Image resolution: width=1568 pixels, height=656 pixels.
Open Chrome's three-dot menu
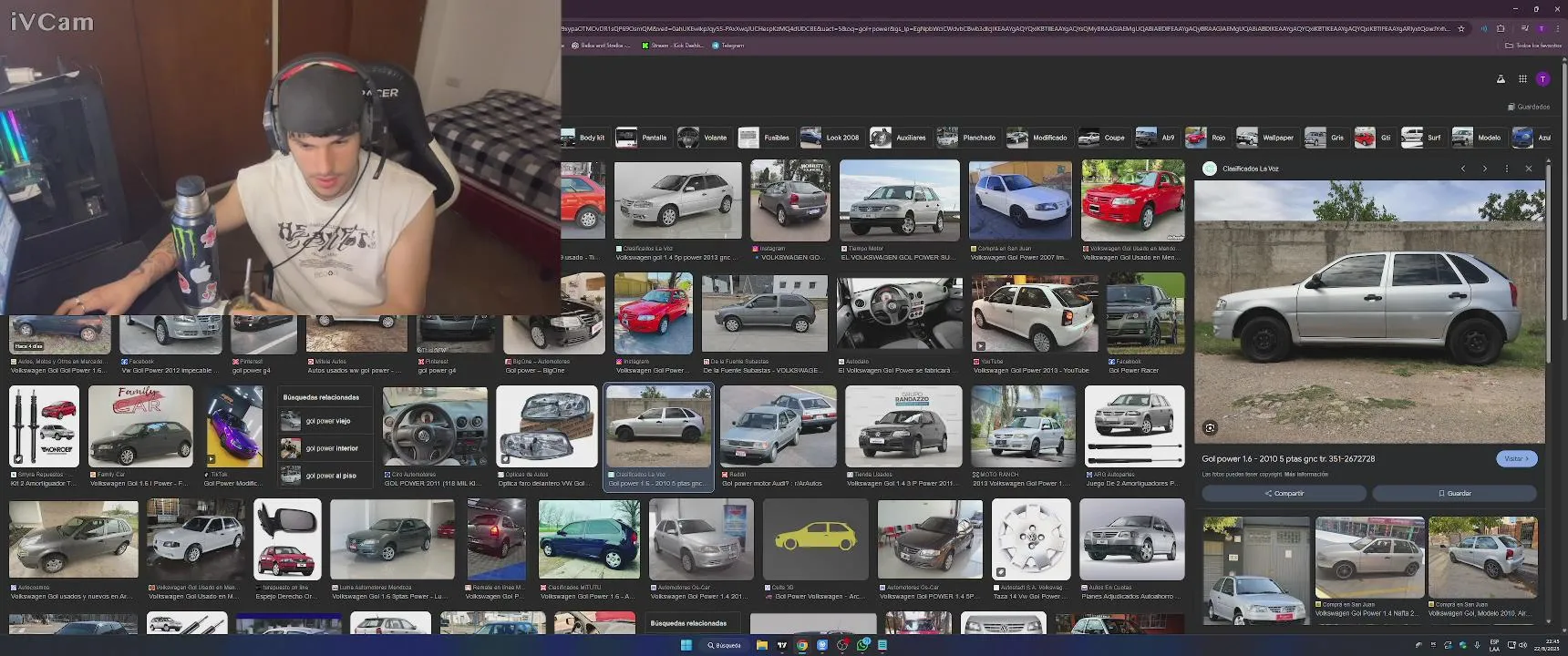[1556, 28]
